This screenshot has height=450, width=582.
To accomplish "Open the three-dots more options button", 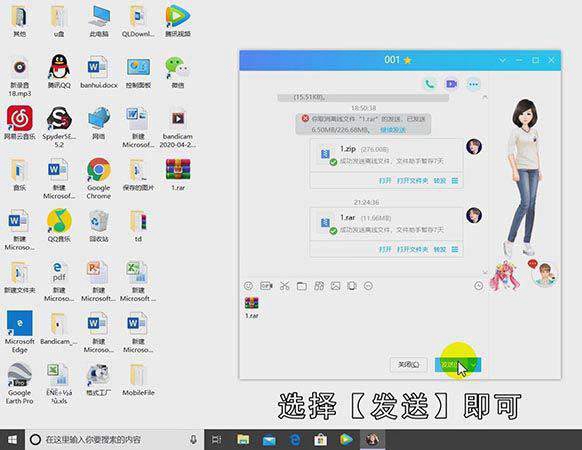I will 473,84.
